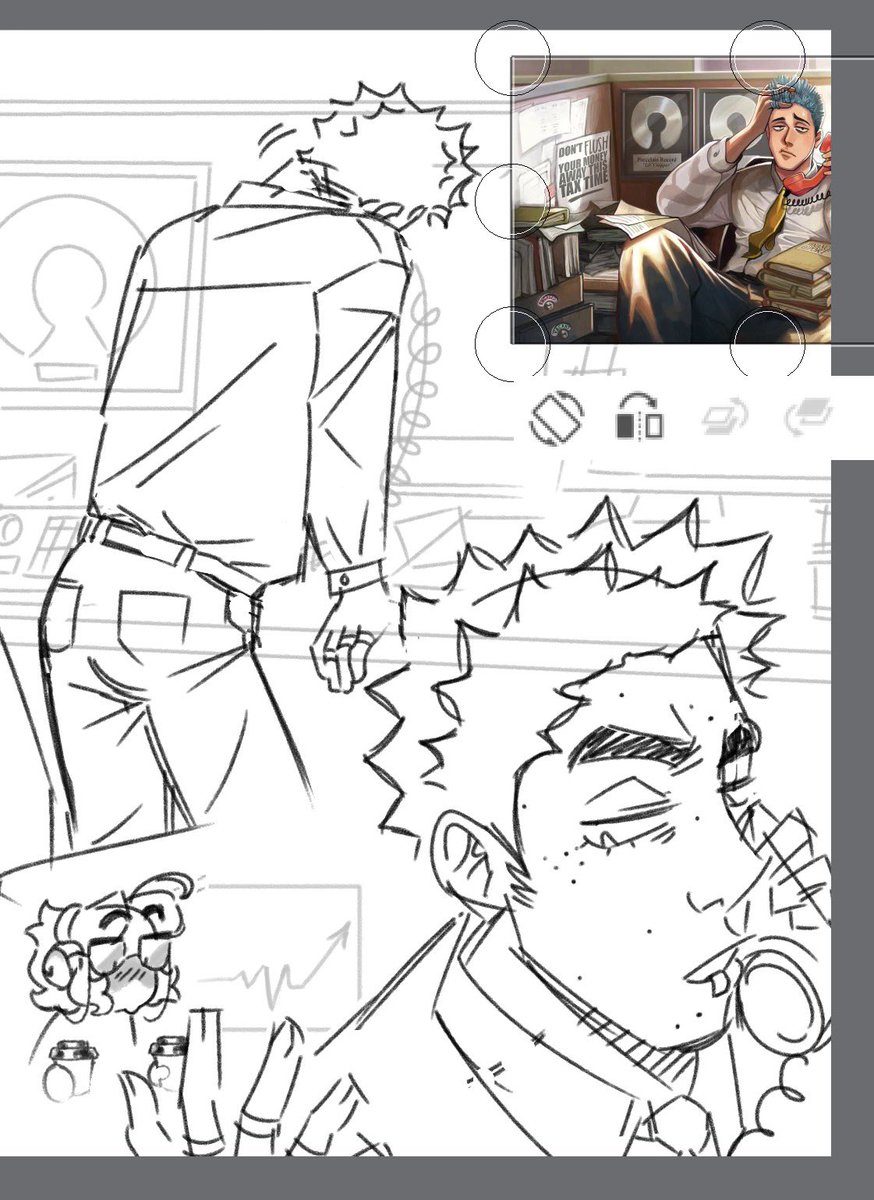Click the top-edge handle circle near the blue hair
Viewport: 874px width, 1200px height.
(768, 57)
